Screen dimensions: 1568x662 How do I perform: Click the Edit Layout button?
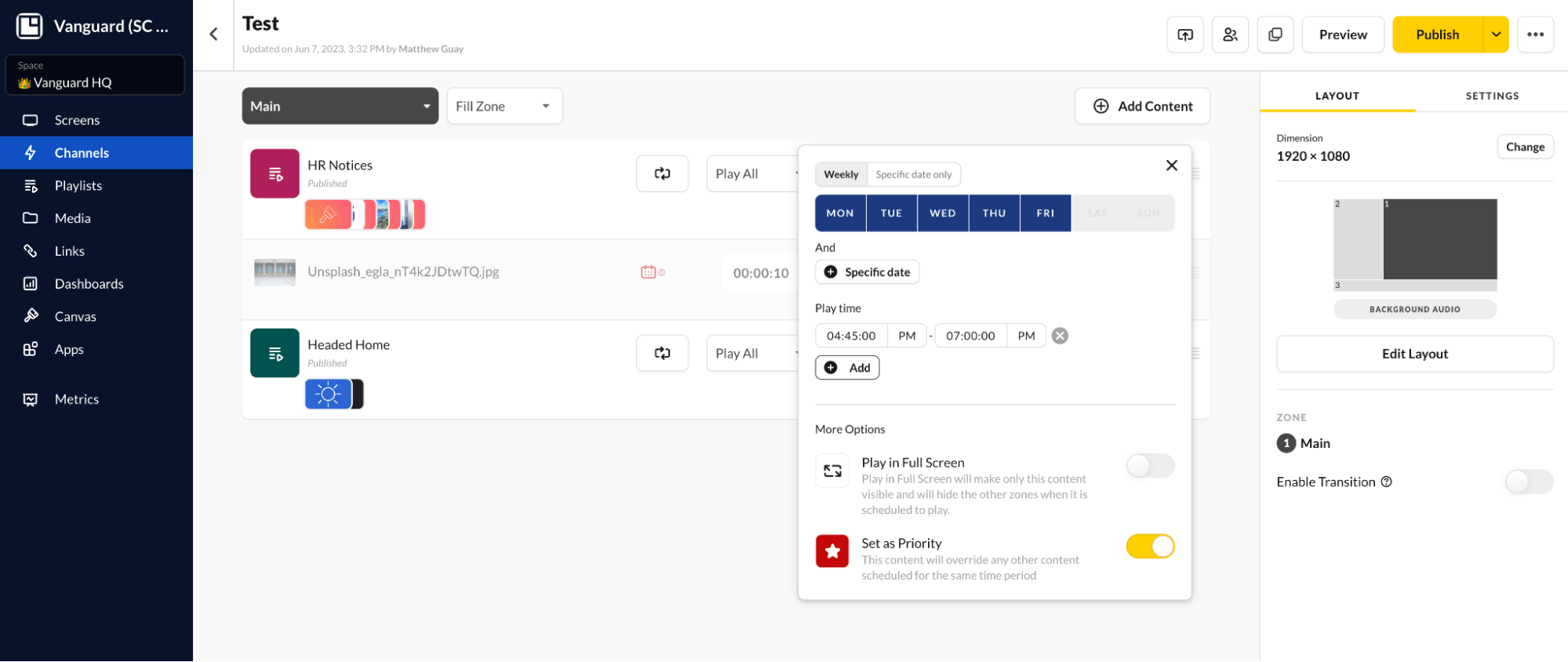pyautogui.click(x=1414, y=354)
